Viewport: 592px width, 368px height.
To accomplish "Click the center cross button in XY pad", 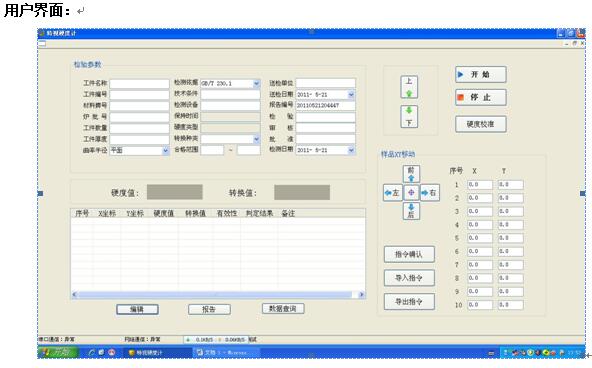I will click(x=411, y=192).
